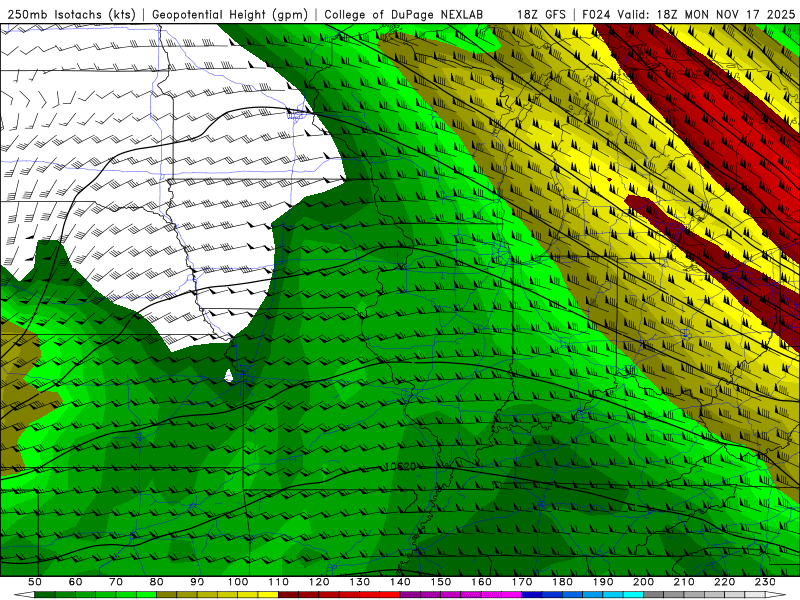Click the right arrow end of the color bar
Screen dimensions: 800x600
[776, 594]
